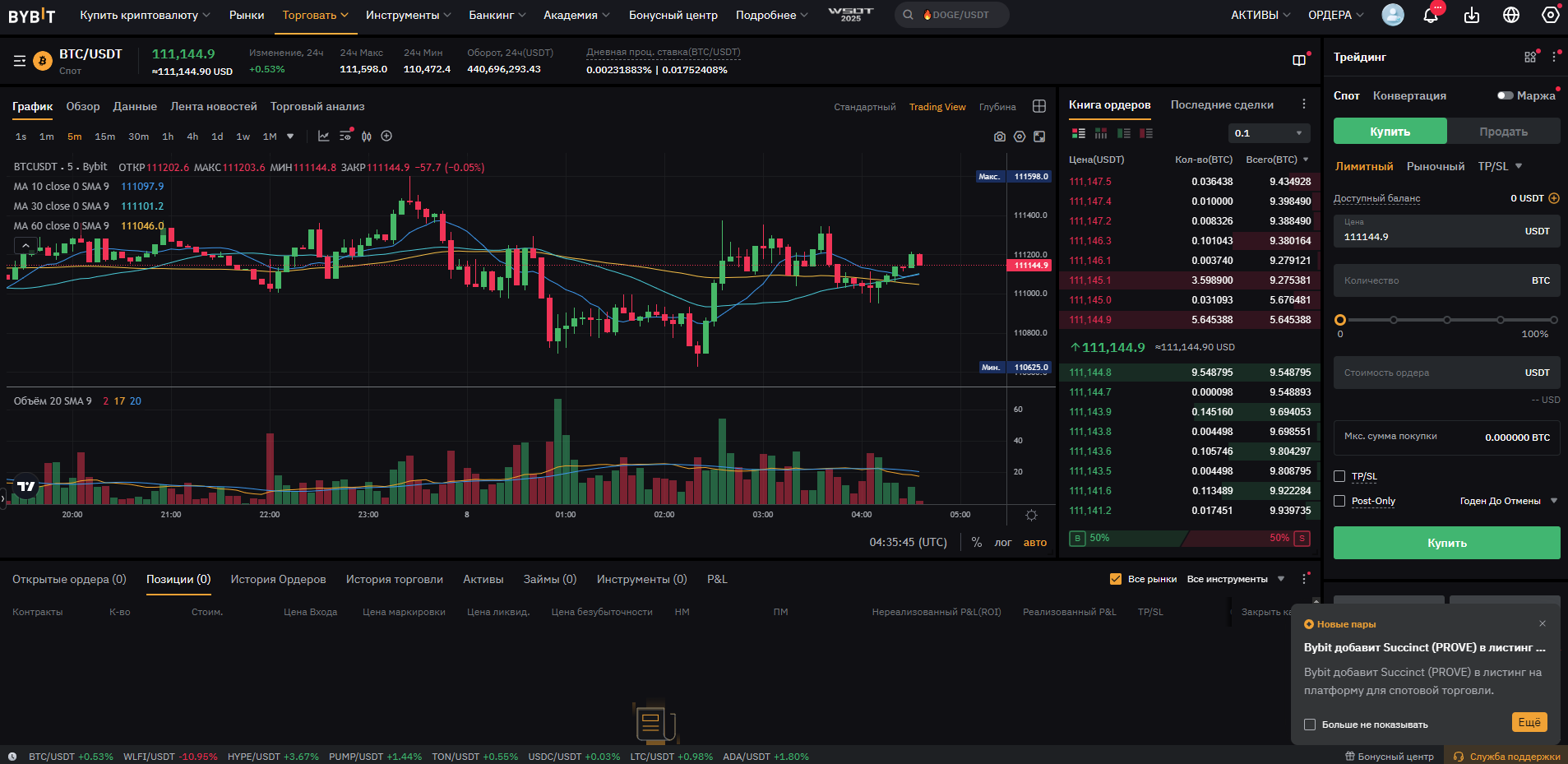Image resolution: width=1568 pixels, height=764 pixels.
Task: Click the chart screenshot camera icon
Action: (x=999, y=137)
